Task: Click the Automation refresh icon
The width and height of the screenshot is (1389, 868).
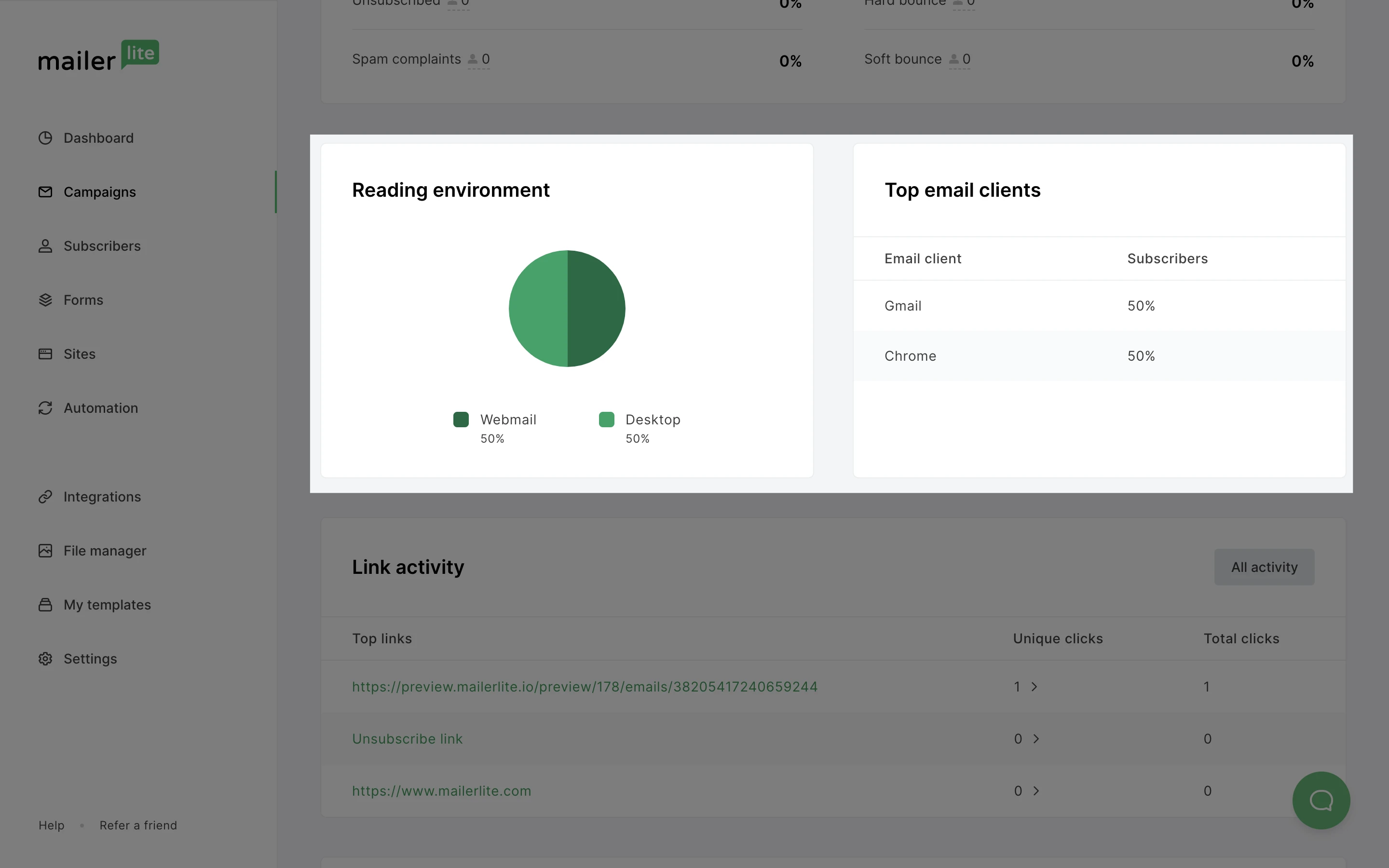Action: [45, 407]
